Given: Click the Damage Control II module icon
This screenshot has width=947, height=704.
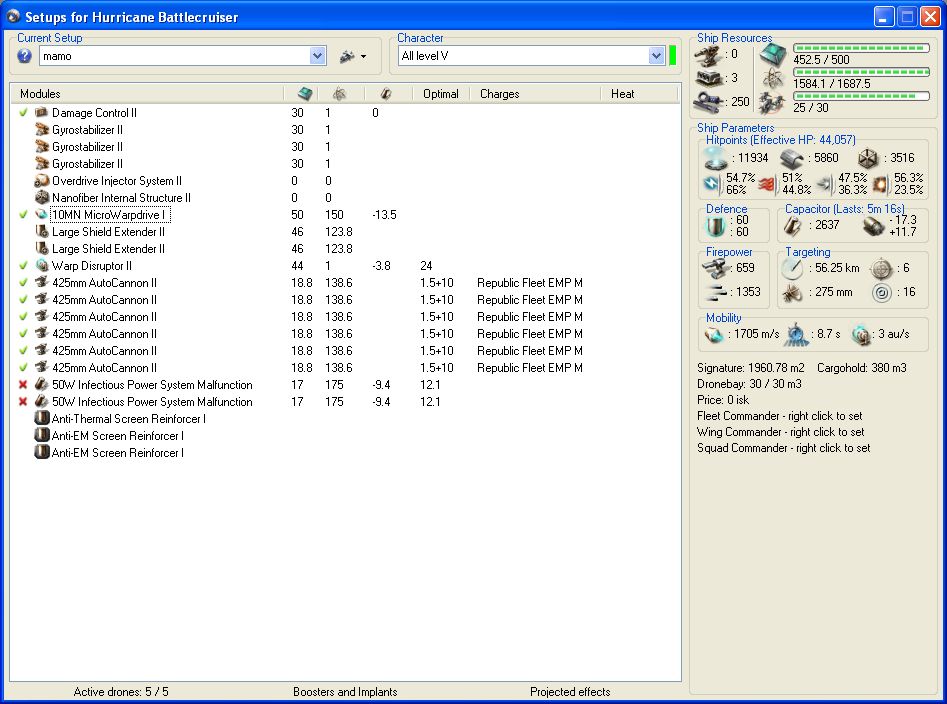Looking at the screenshot, I should (42, 113).
